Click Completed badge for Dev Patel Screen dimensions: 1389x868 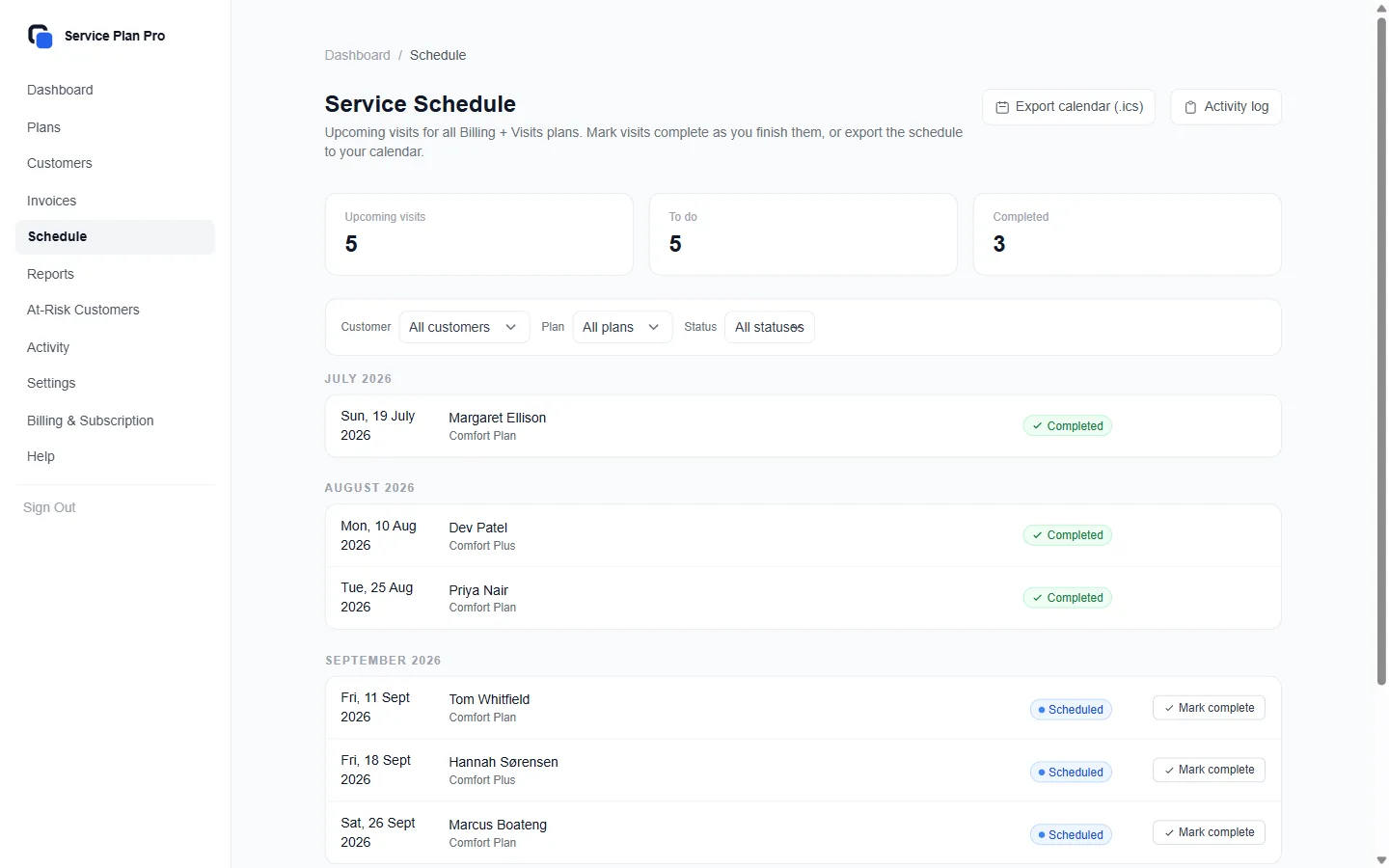pos(1068,535)
